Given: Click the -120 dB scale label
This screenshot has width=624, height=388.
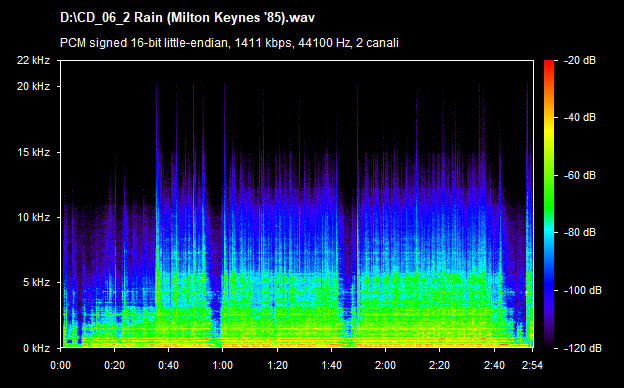Looking at the screenshot, I should pyautogui.click(x=583, y=348).
